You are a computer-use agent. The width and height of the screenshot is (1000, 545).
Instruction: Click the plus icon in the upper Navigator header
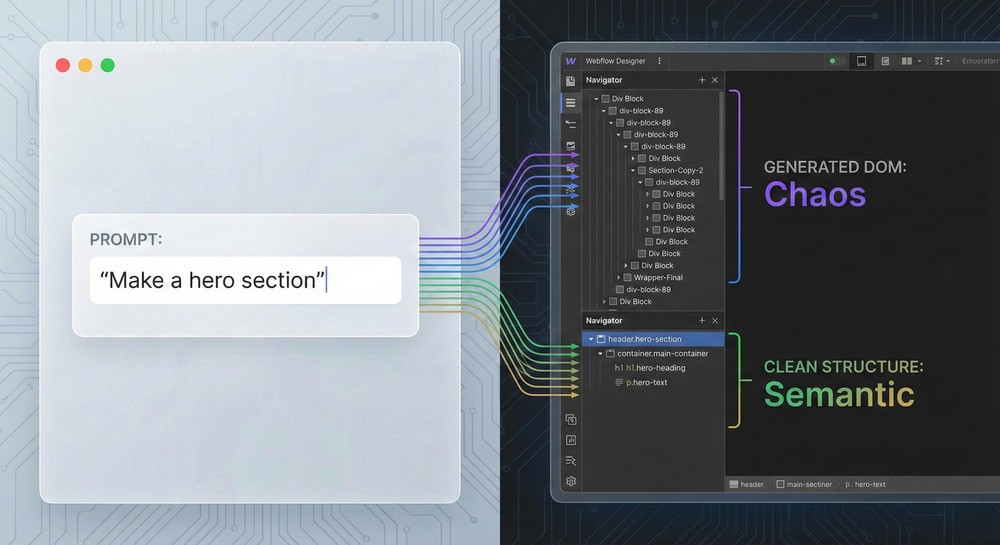[702, 80]
